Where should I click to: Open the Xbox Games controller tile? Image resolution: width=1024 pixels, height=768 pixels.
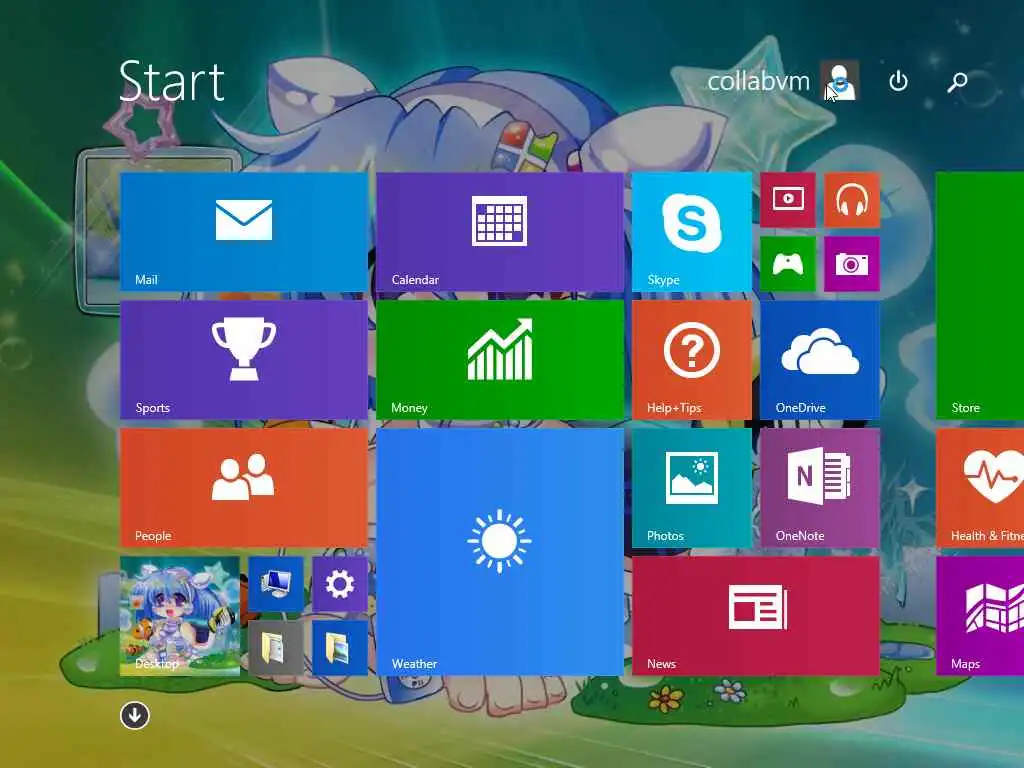pos(788,264)
